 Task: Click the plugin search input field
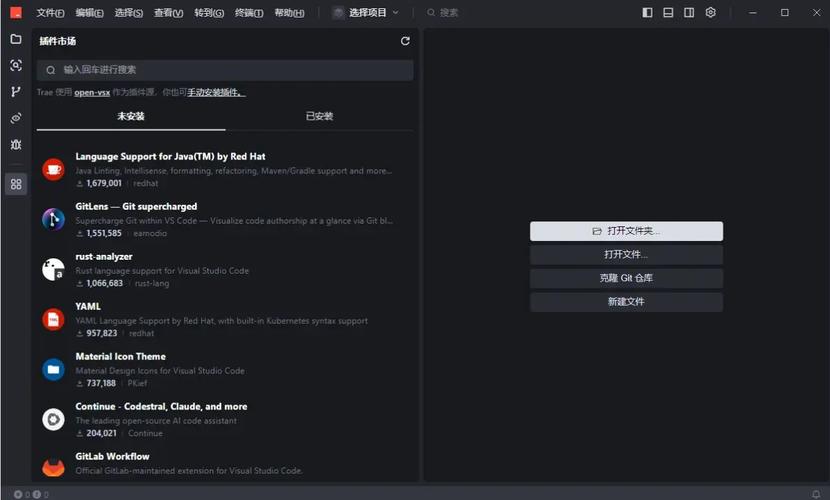(x=225, y=70)
